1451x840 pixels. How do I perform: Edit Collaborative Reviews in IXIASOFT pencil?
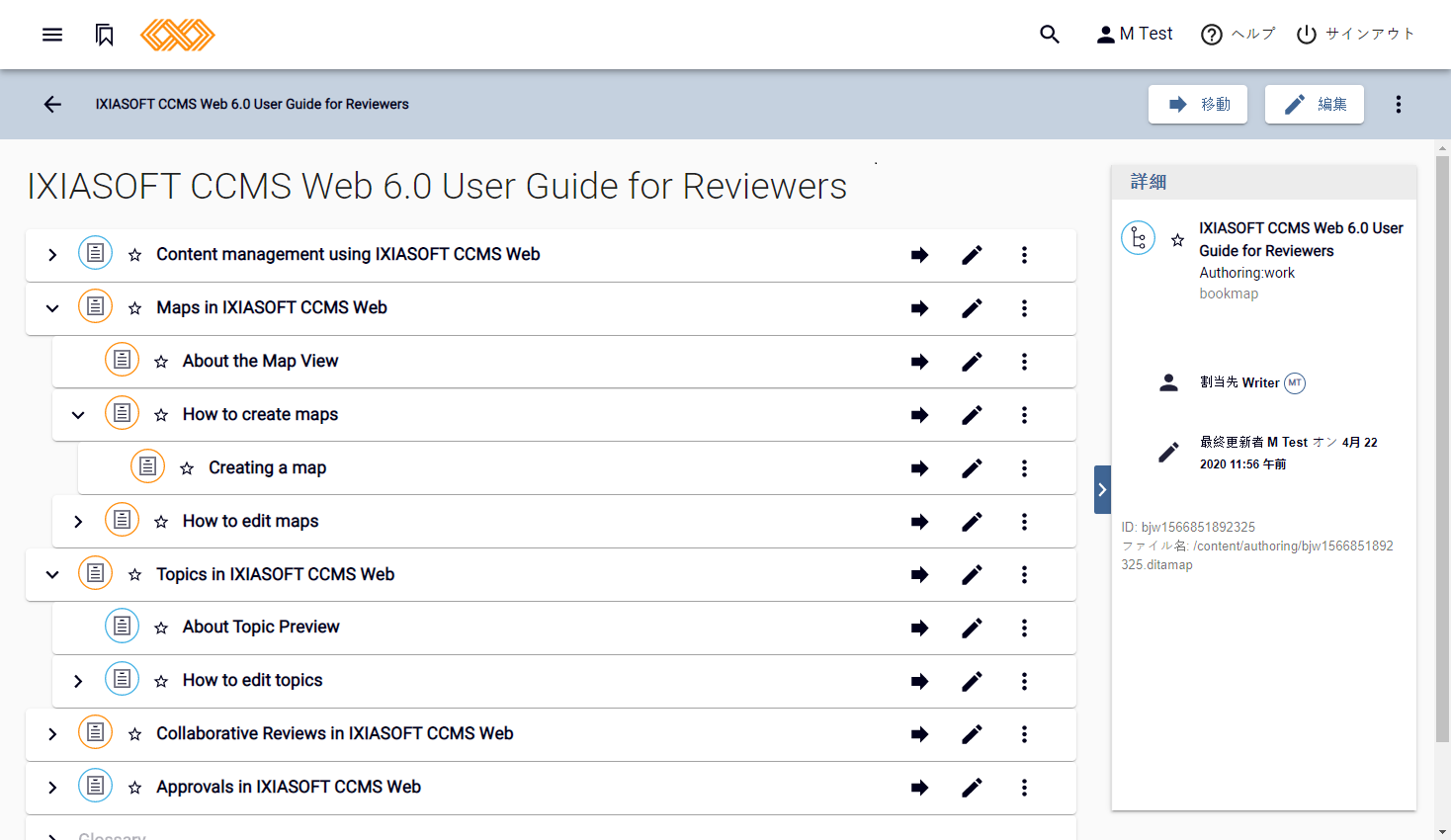[972, 734]
